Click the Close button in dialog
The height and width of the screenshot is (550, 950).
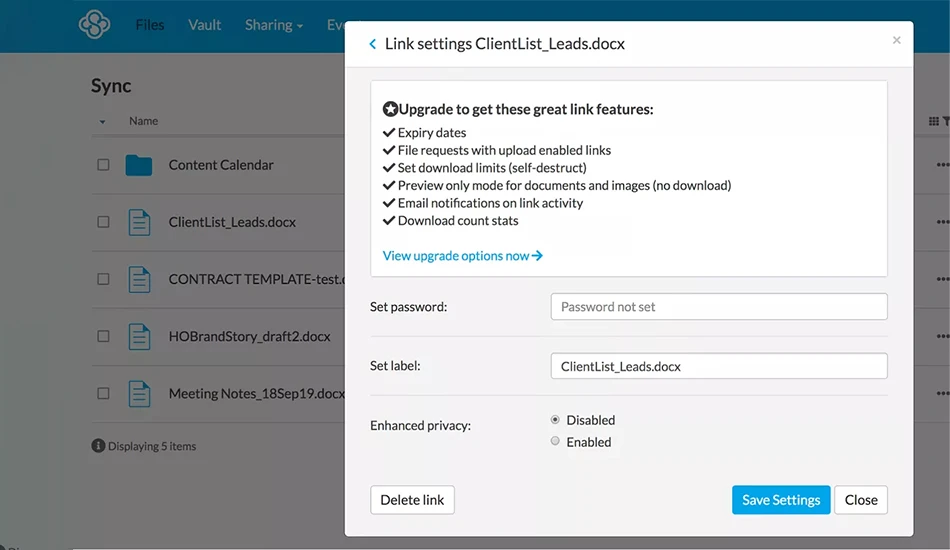(x=861, y=500)
